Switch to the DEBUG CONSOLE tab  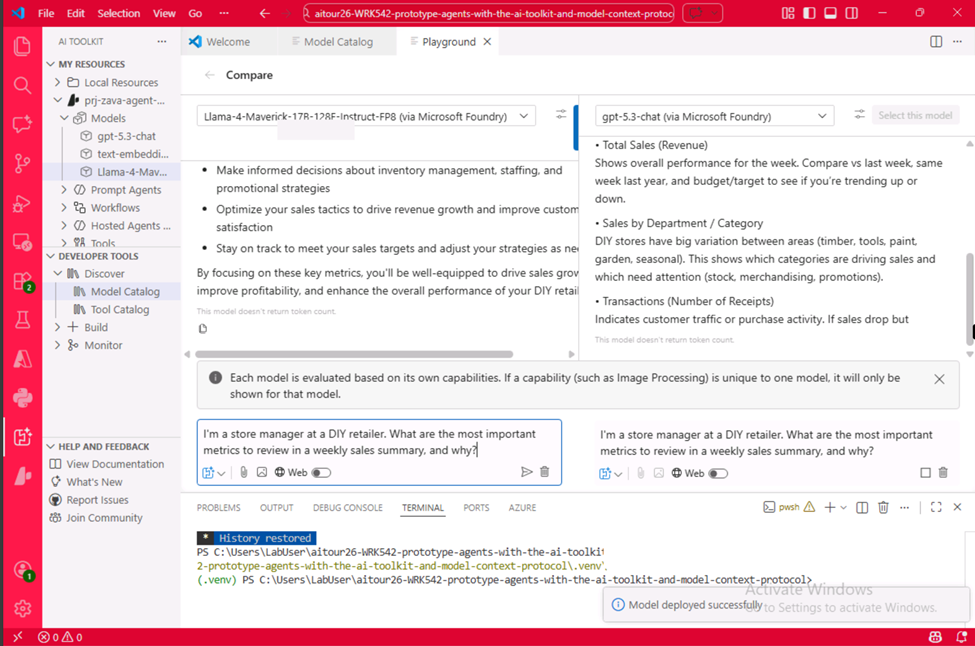click(348, 507)
